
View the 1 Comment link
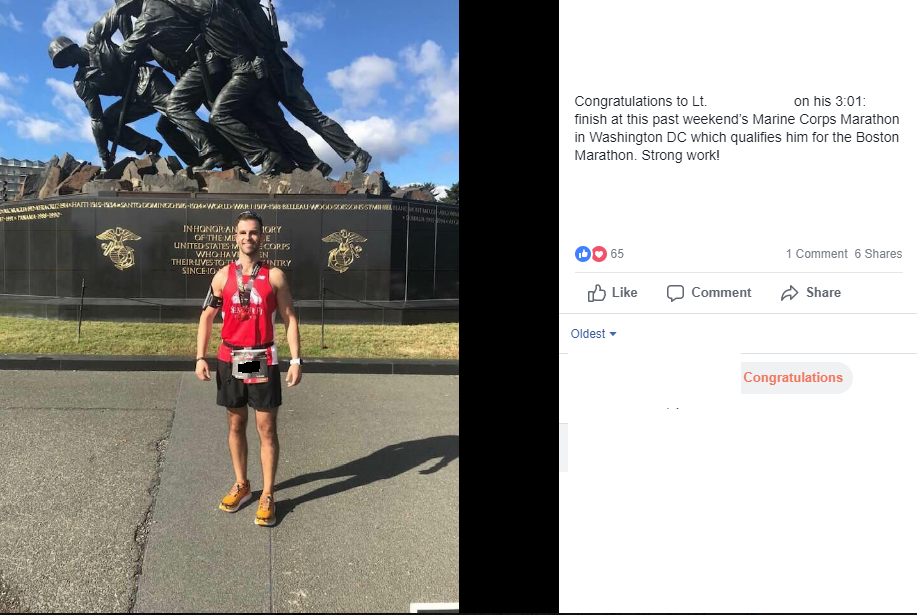816,254
